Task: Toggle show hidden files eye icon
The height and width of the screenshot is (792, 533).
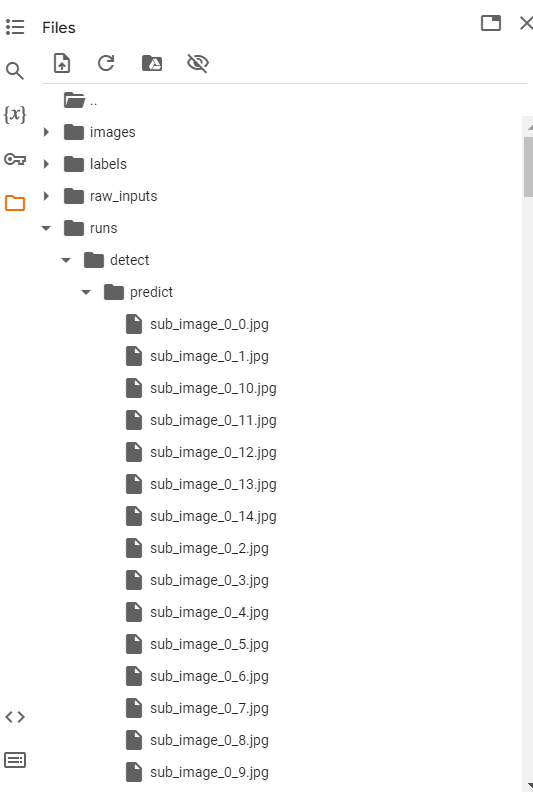Action: [198, 63]
